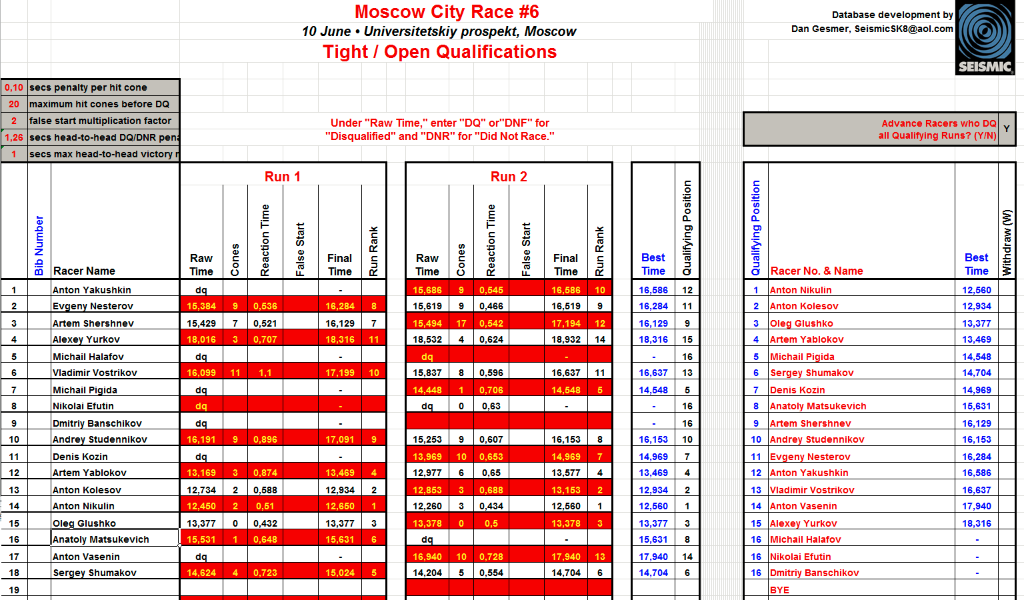Image resolution: width=1024 pixels, height=600 pixels.
Task: Select the Run 2 section header
Action: coord(508,176)
